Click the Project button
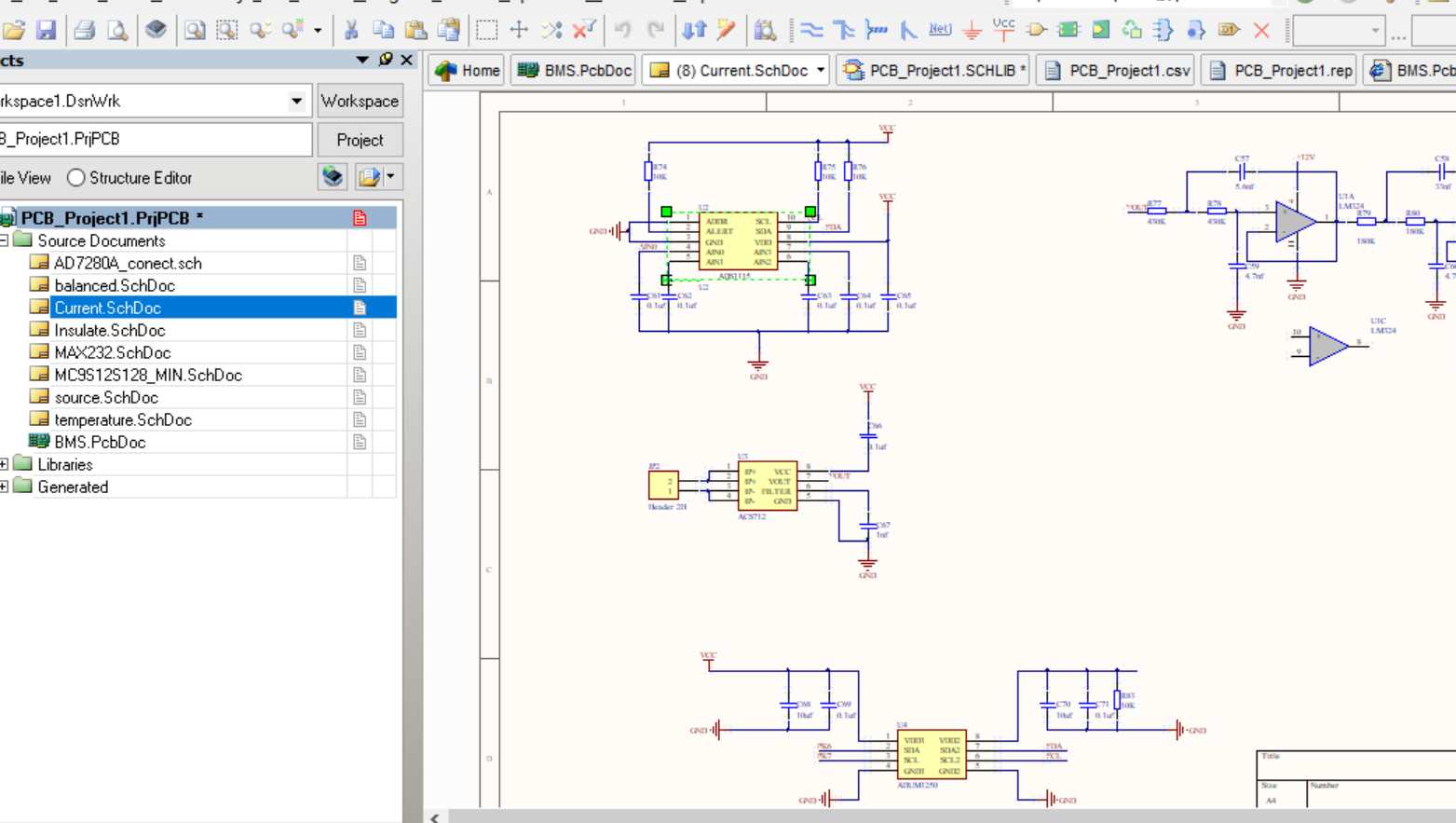Viewport: 1456px width, 823px height. tap(360, 140)
